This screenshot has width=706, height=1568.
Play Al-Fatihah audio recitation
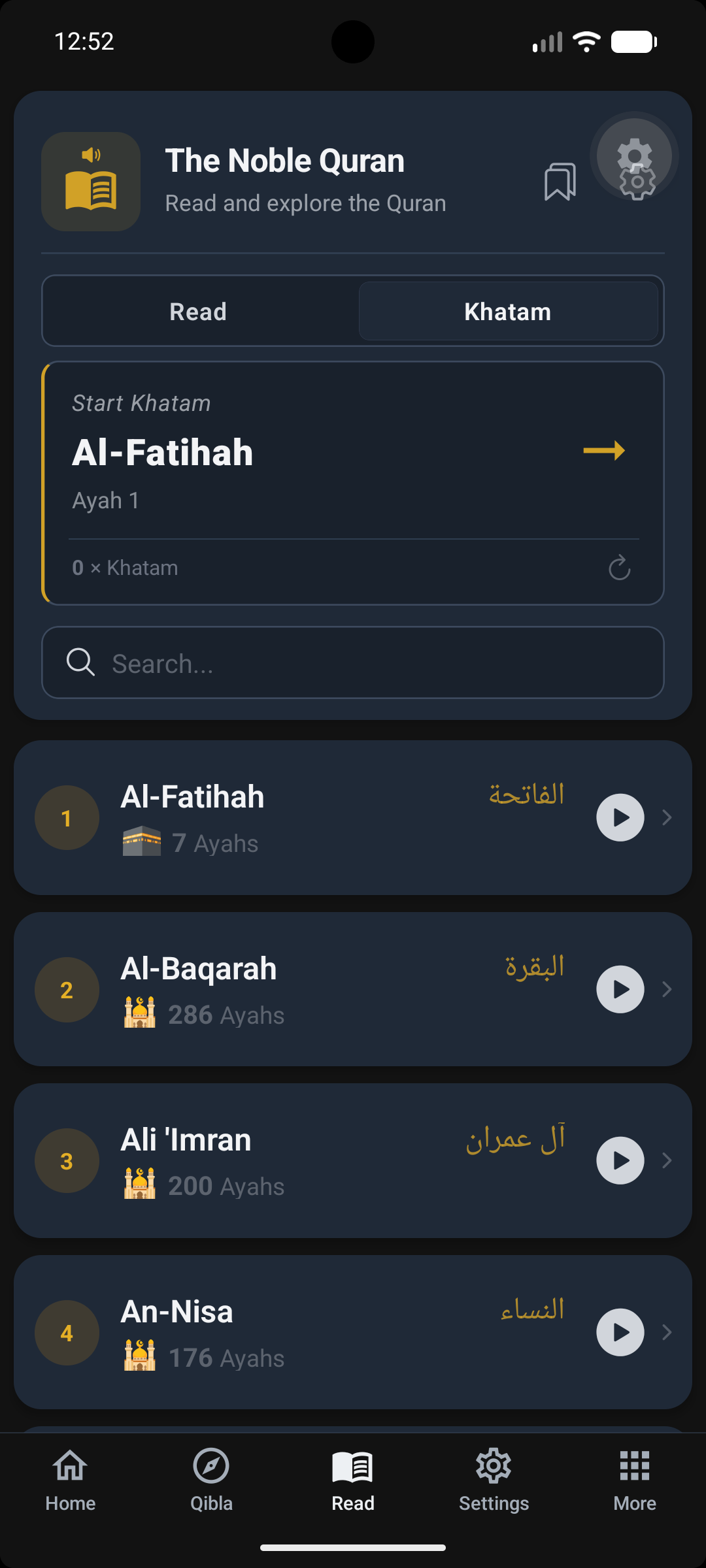click(620, 817)
